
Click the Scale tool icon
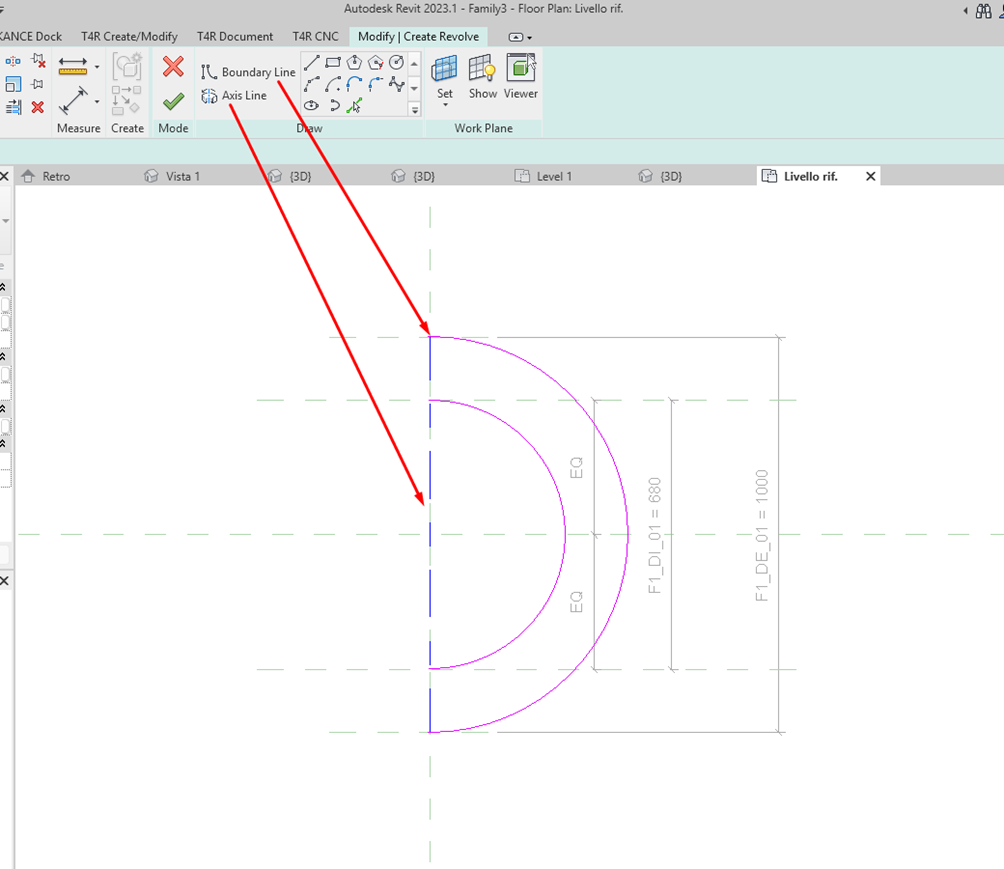click(x=13, y=84)
